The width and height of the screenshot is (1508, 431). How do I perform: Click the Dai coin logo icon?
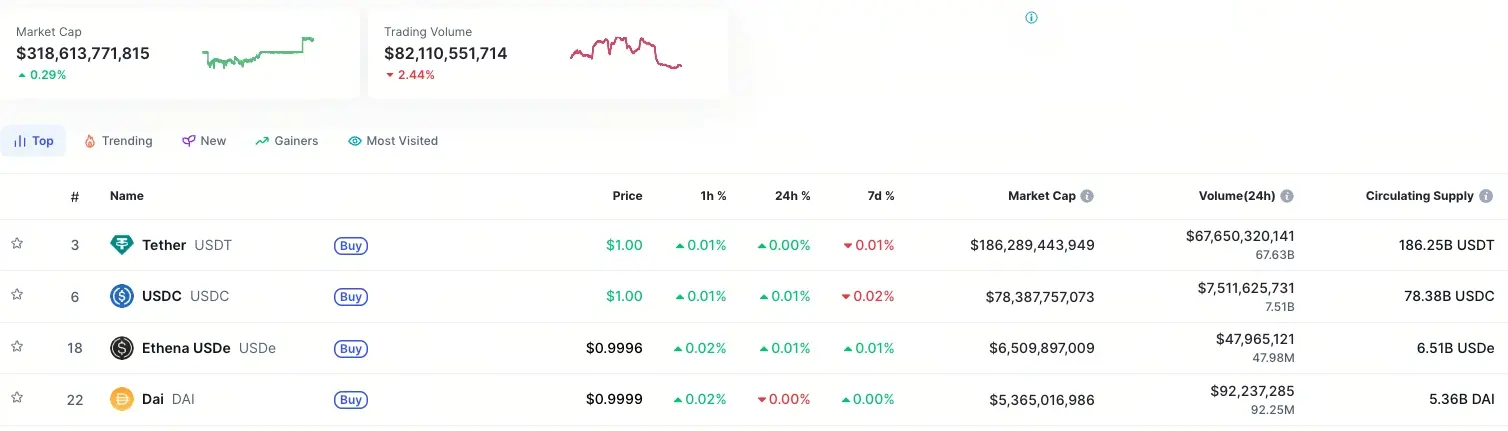coord(122,400)
